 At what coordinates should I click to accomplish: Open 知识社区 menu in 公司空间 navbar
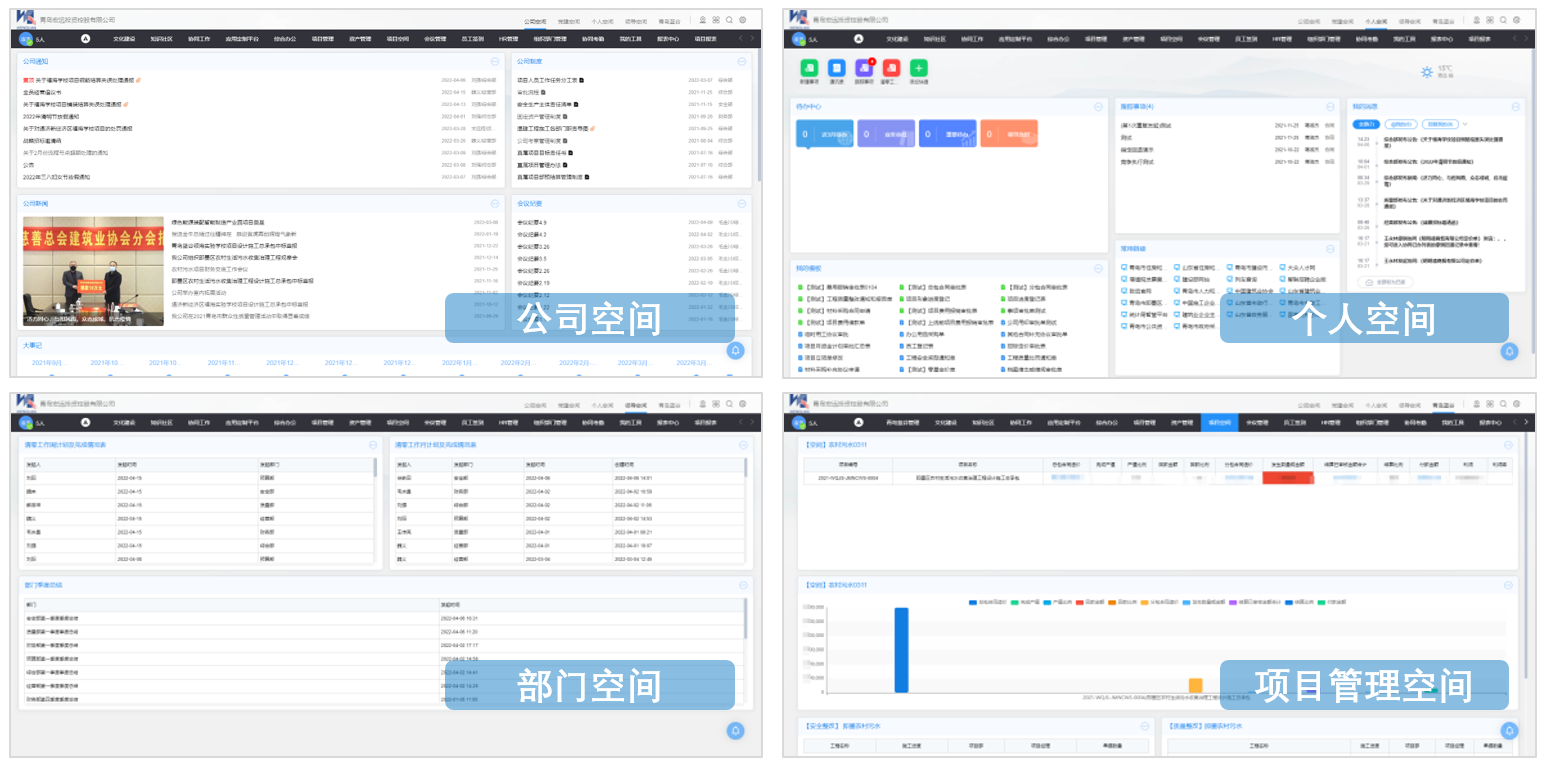[x=161, y=39]
